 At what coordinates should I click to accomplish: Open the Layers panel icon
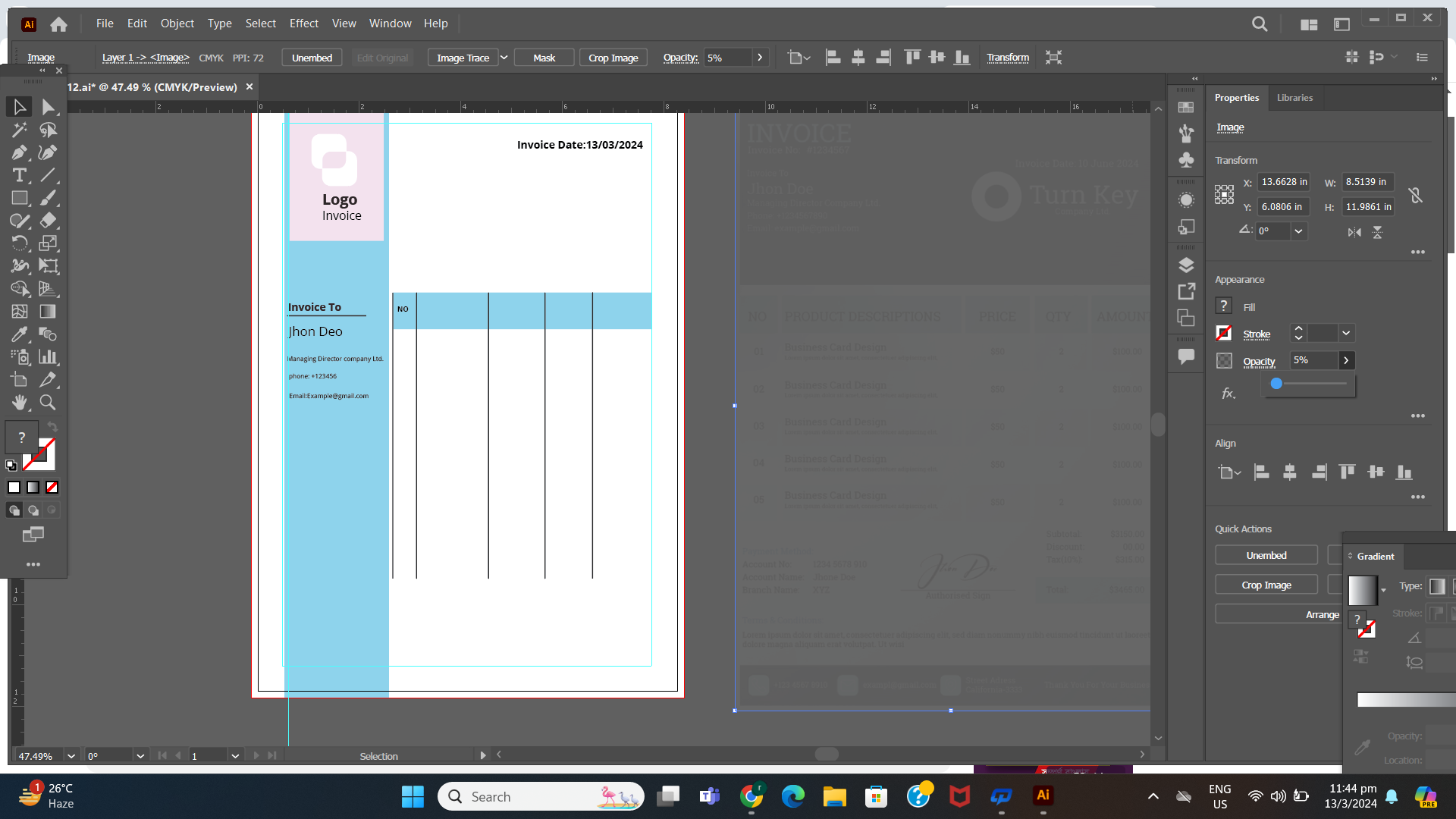pyautogui.click(x=1186, y=265)
